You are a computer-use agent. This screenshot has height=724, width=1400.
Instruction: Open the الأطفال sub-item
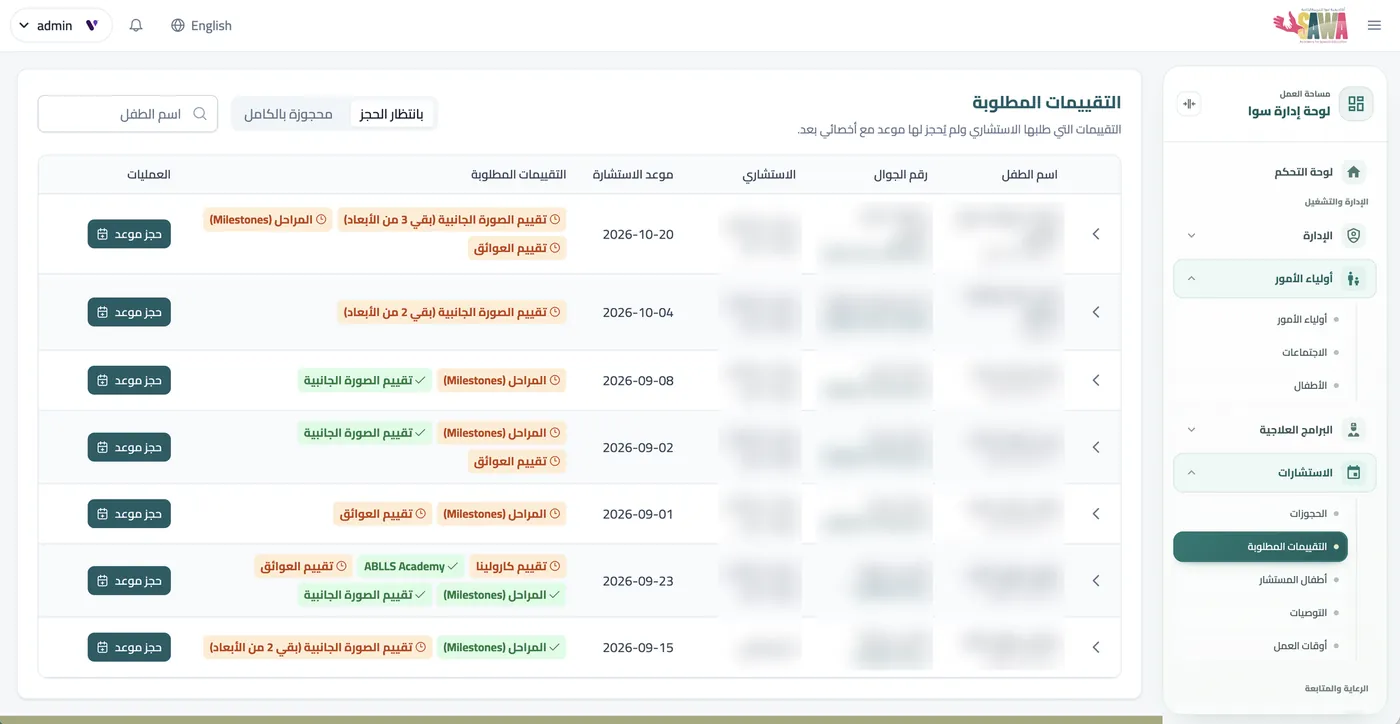coord(1310,386)
